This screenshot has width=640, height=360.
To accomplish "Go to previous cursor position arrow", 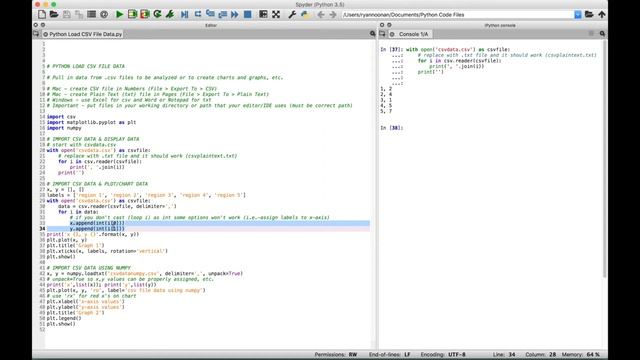I will pyautogui.click(x=321, y=14).
